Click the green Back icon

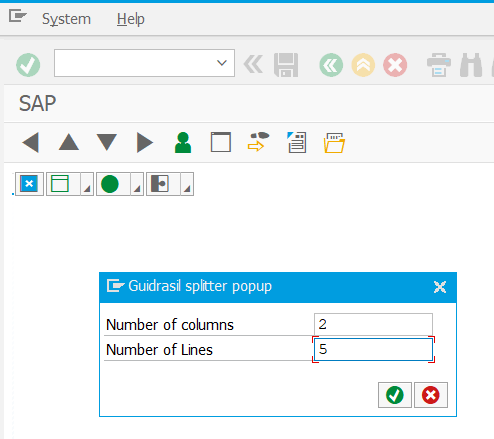tap(331, 65)
